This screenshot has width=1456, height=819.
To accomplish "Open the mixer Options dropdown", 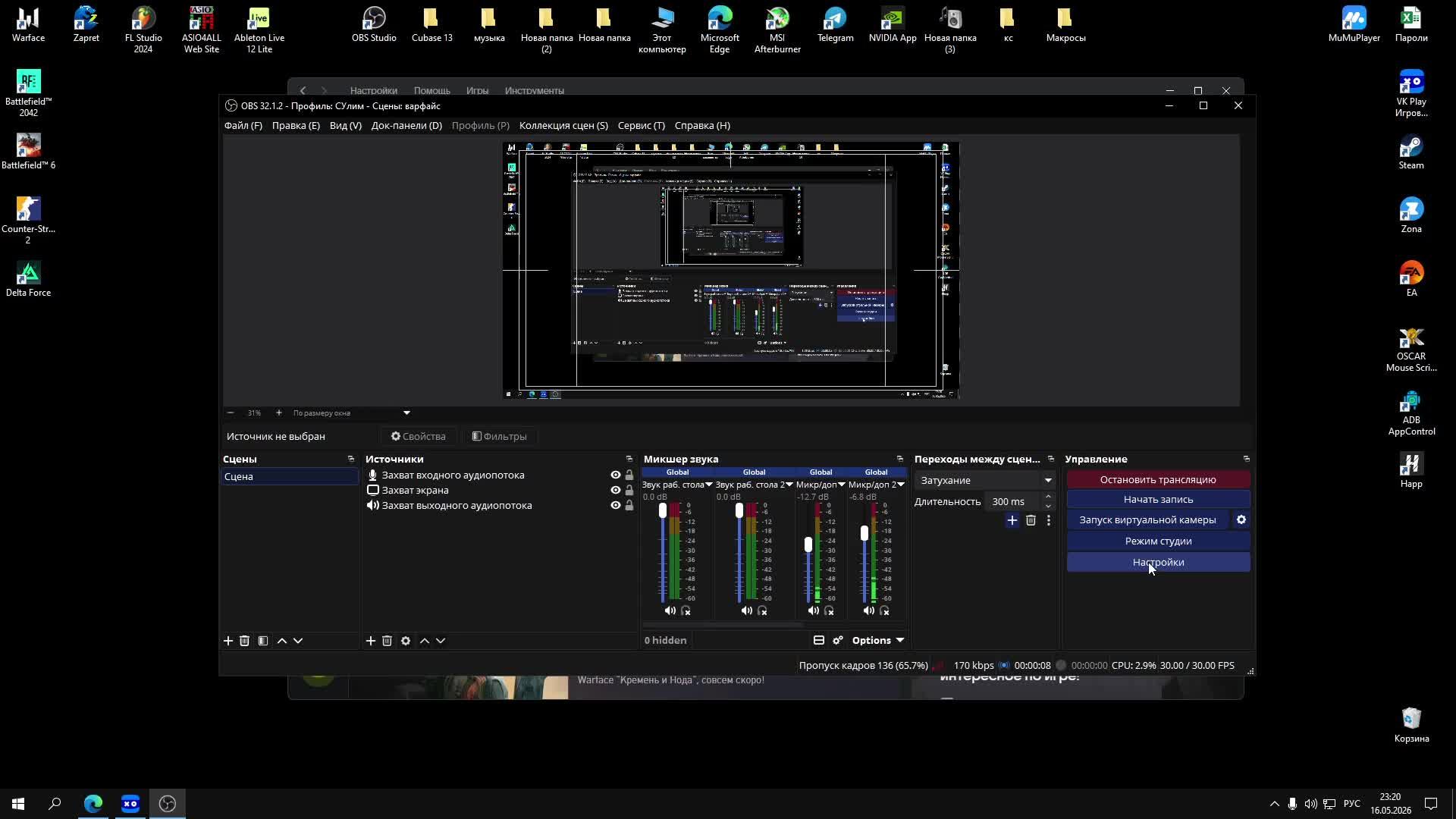I will point(877,640).
